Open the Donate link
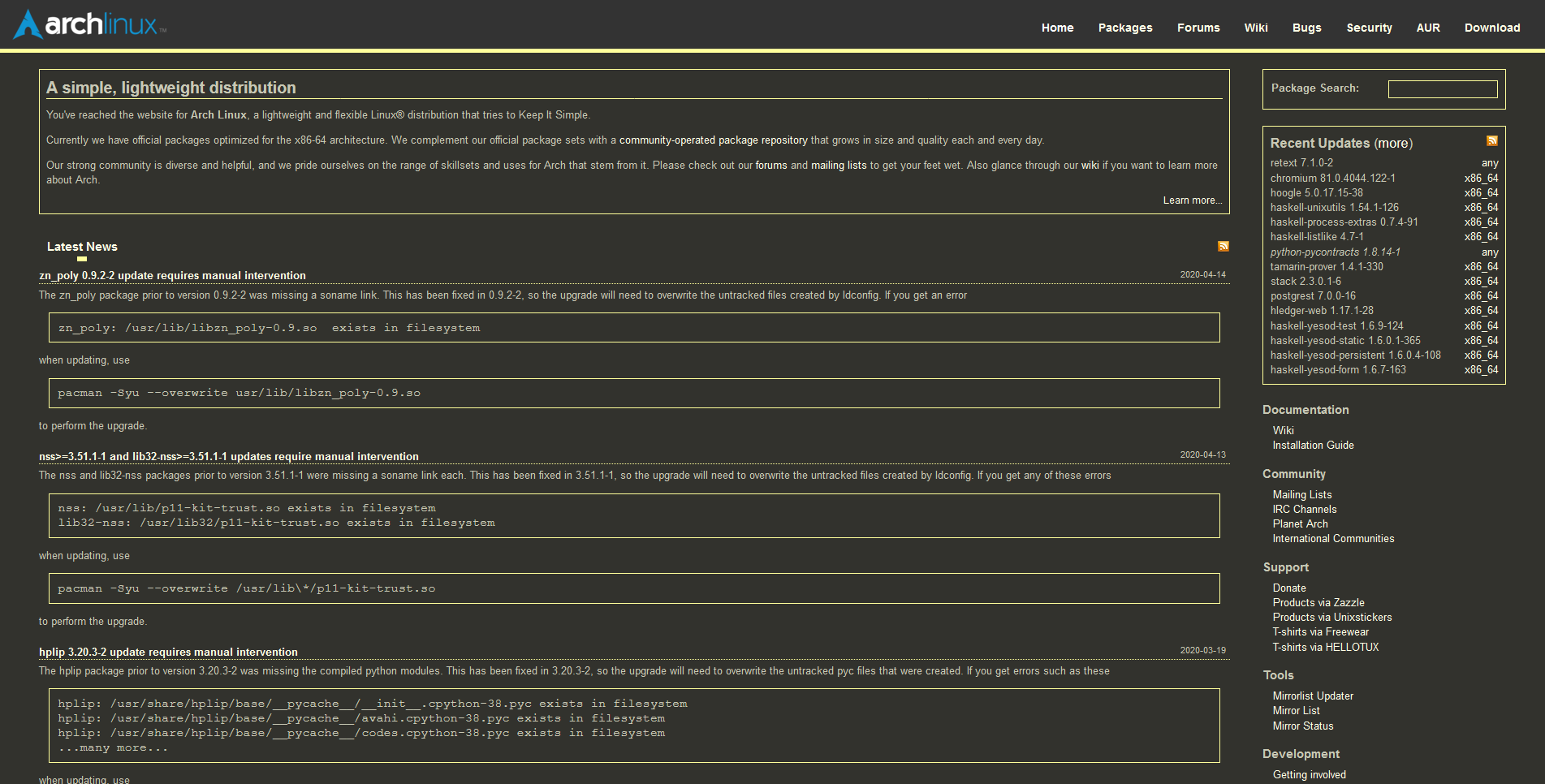Screen dimensions: 1545x784 (x=1289, y=588)
